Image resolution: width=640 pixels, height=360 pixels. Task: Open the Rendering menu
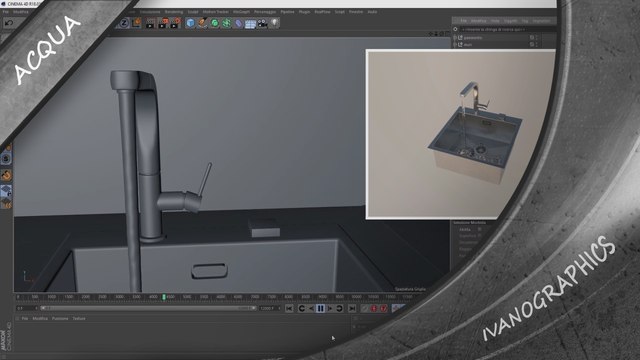(x=174, y=12)
